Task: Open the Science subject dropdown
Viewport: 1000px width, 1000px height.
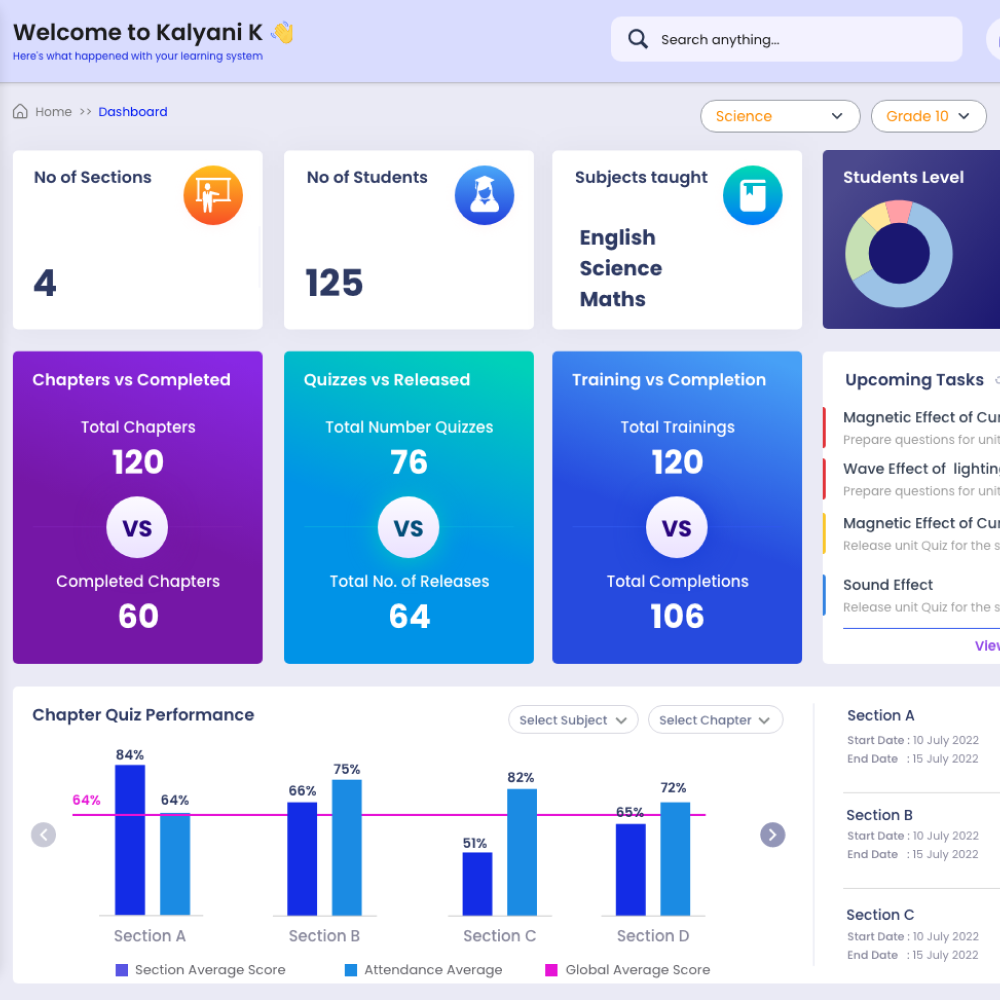Action: coord(780,116)
